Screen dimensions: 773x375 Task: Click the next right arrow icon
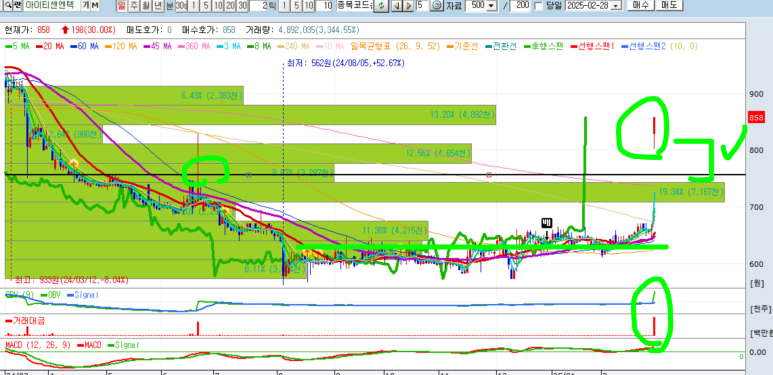click(409, 6)
